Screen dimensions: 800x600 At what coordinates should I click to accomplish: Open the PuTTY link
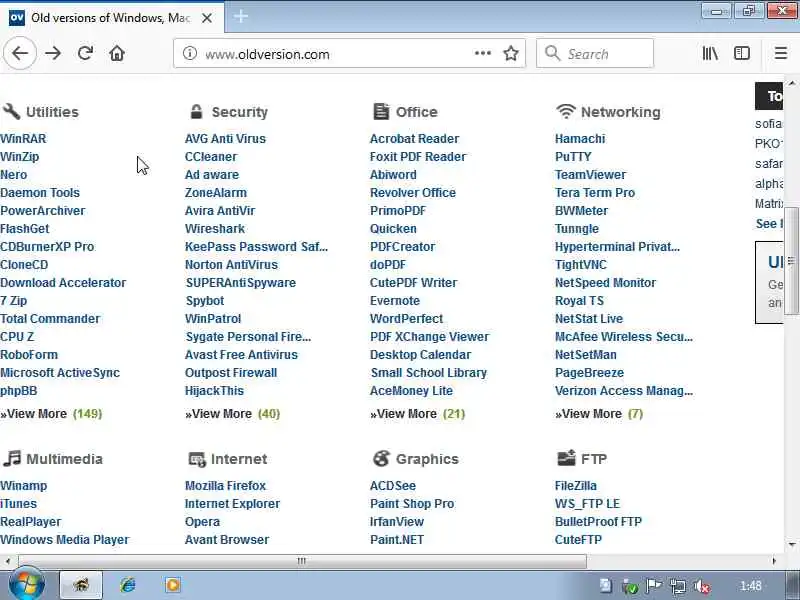pos(573,157)
